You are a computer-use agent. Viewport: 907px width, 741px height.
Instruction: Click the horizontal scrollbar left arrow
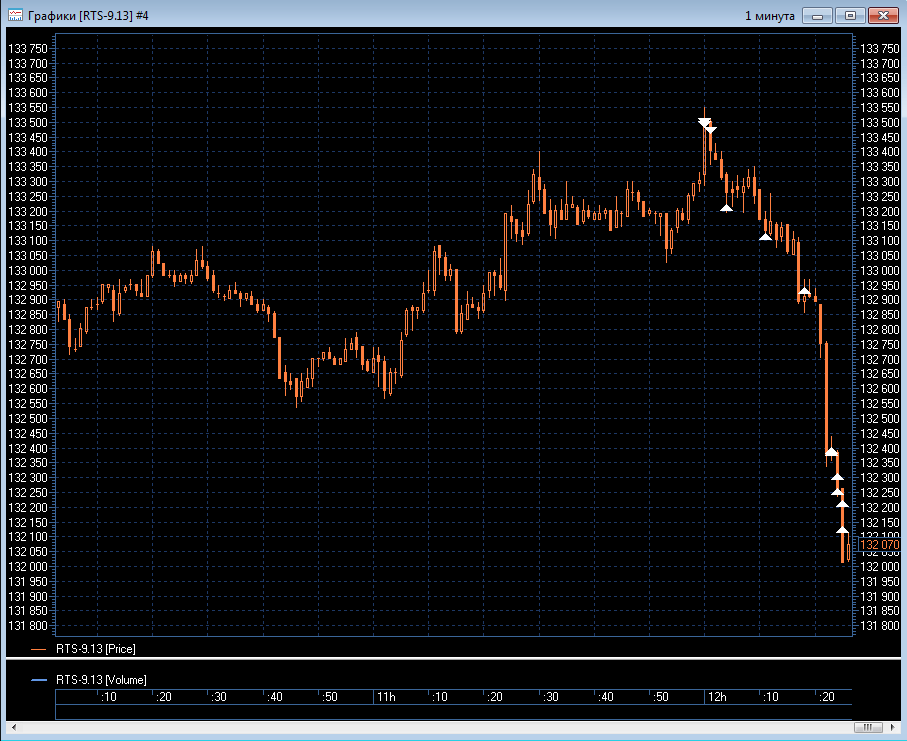[13, 727]
